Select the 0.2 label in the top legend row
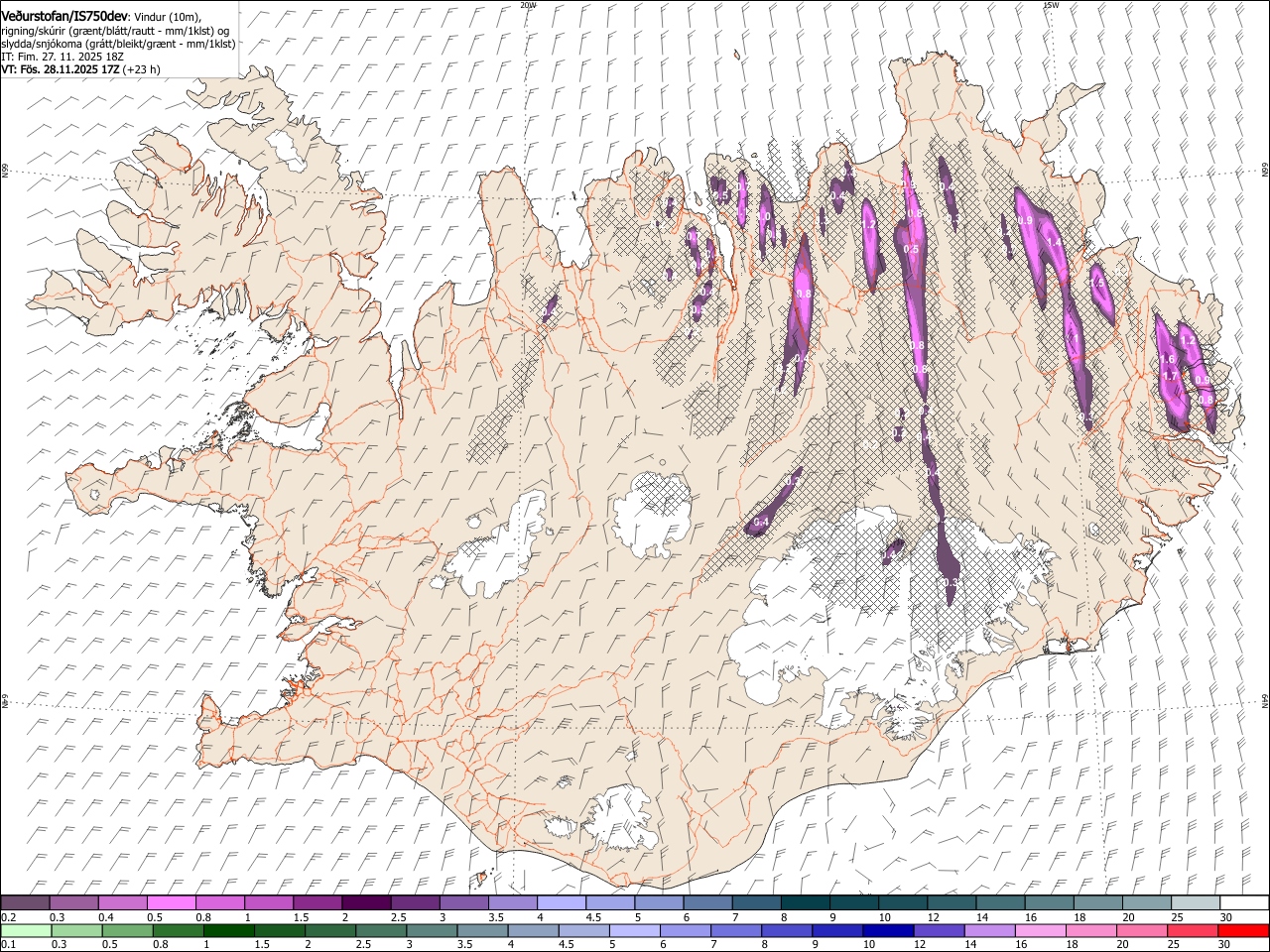 (7, 917)
